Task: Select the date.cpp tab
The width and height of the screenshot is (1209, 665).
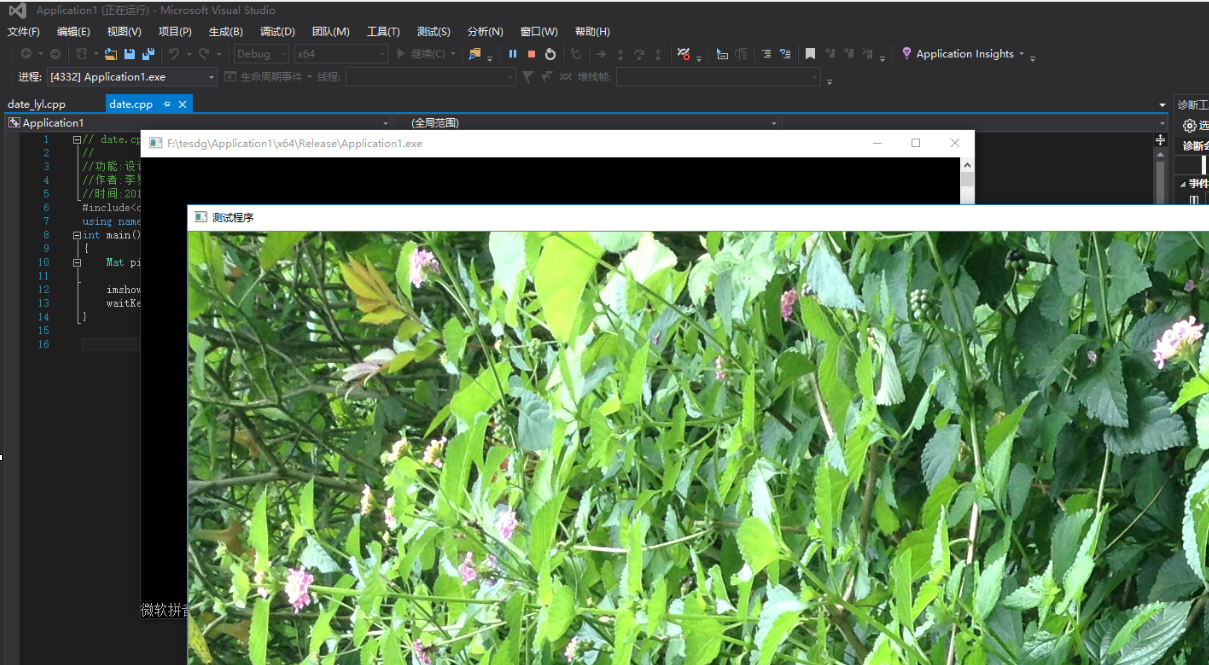Action: (131, 104)
